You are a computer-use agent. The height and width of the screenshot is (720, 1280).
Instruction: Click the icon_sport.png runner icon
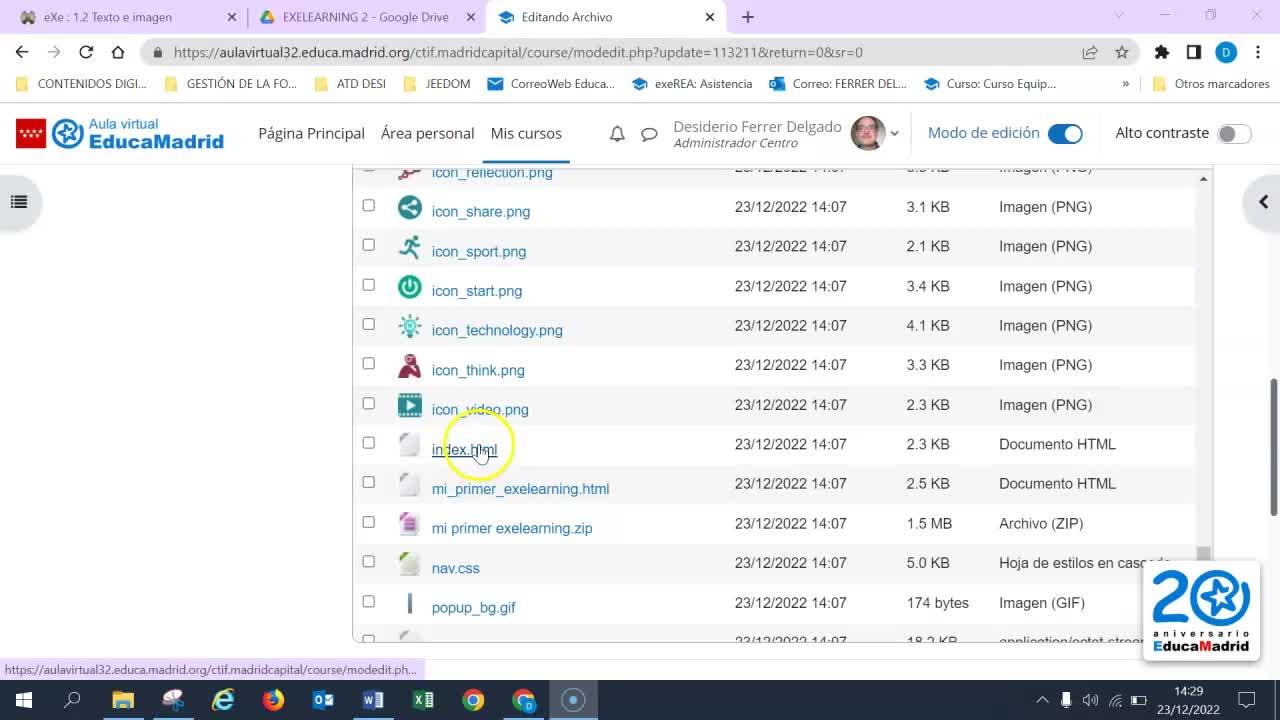[x=409, y=247]
